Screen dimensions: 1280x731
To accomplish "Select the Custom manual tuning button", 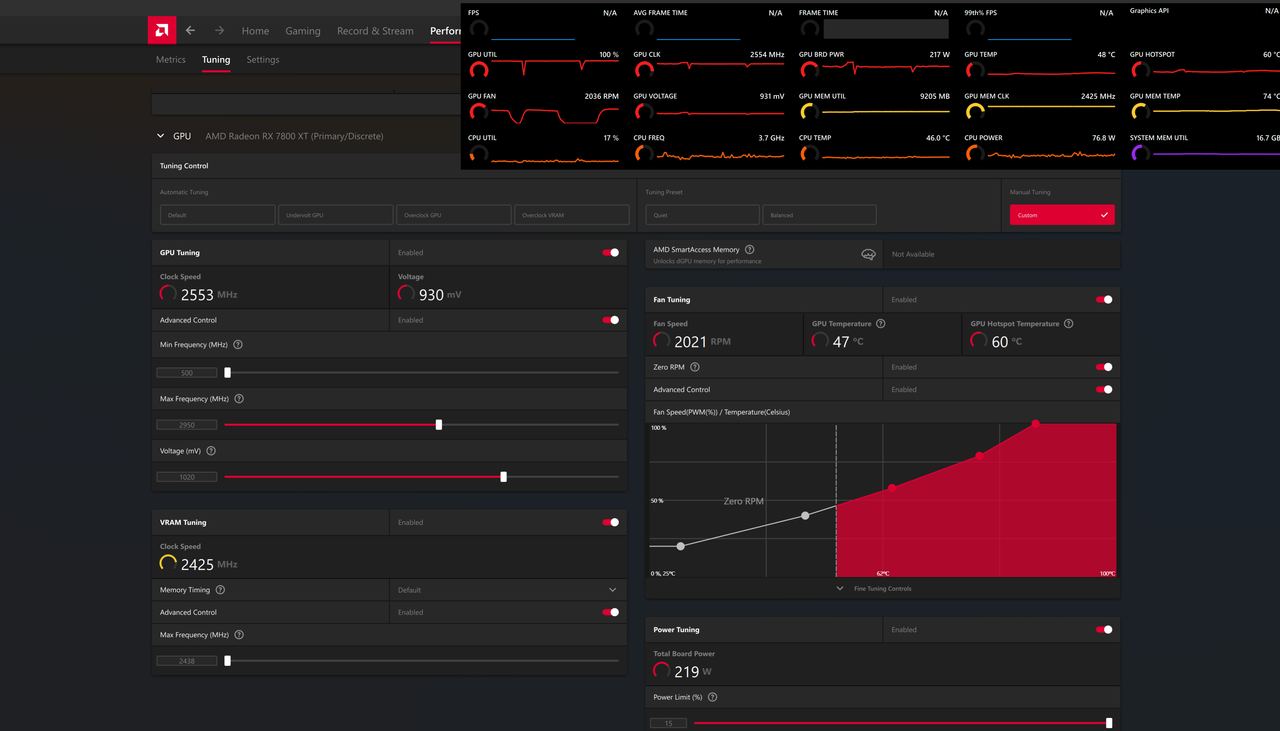I will coord(1062,215).
